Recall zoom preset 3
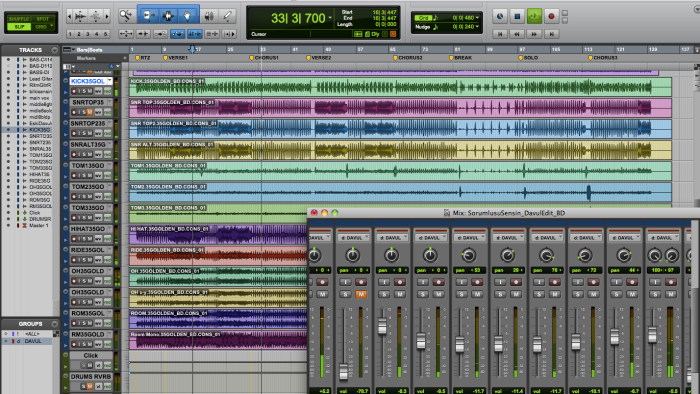700x394 pixels. 88,34
